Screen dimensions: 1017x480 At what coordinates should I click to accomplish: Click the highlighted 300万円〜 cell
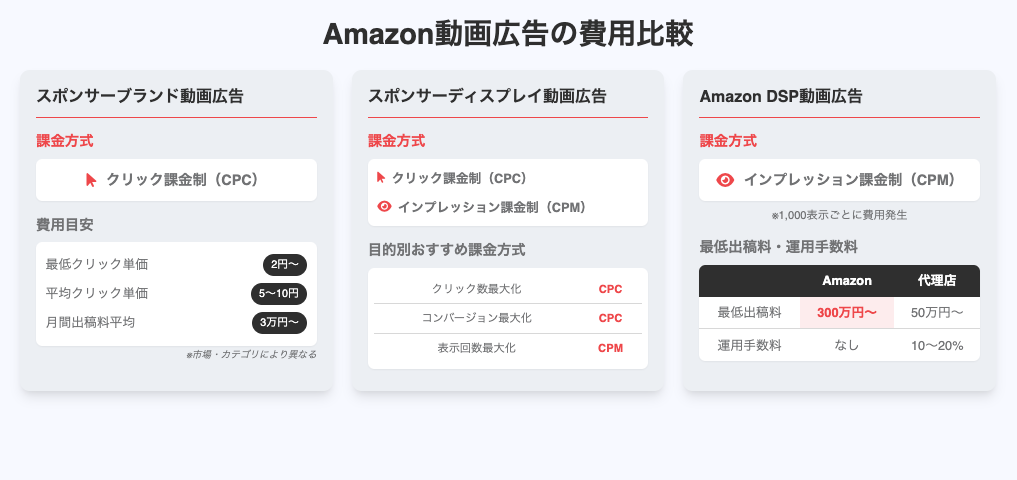[846, 313]
